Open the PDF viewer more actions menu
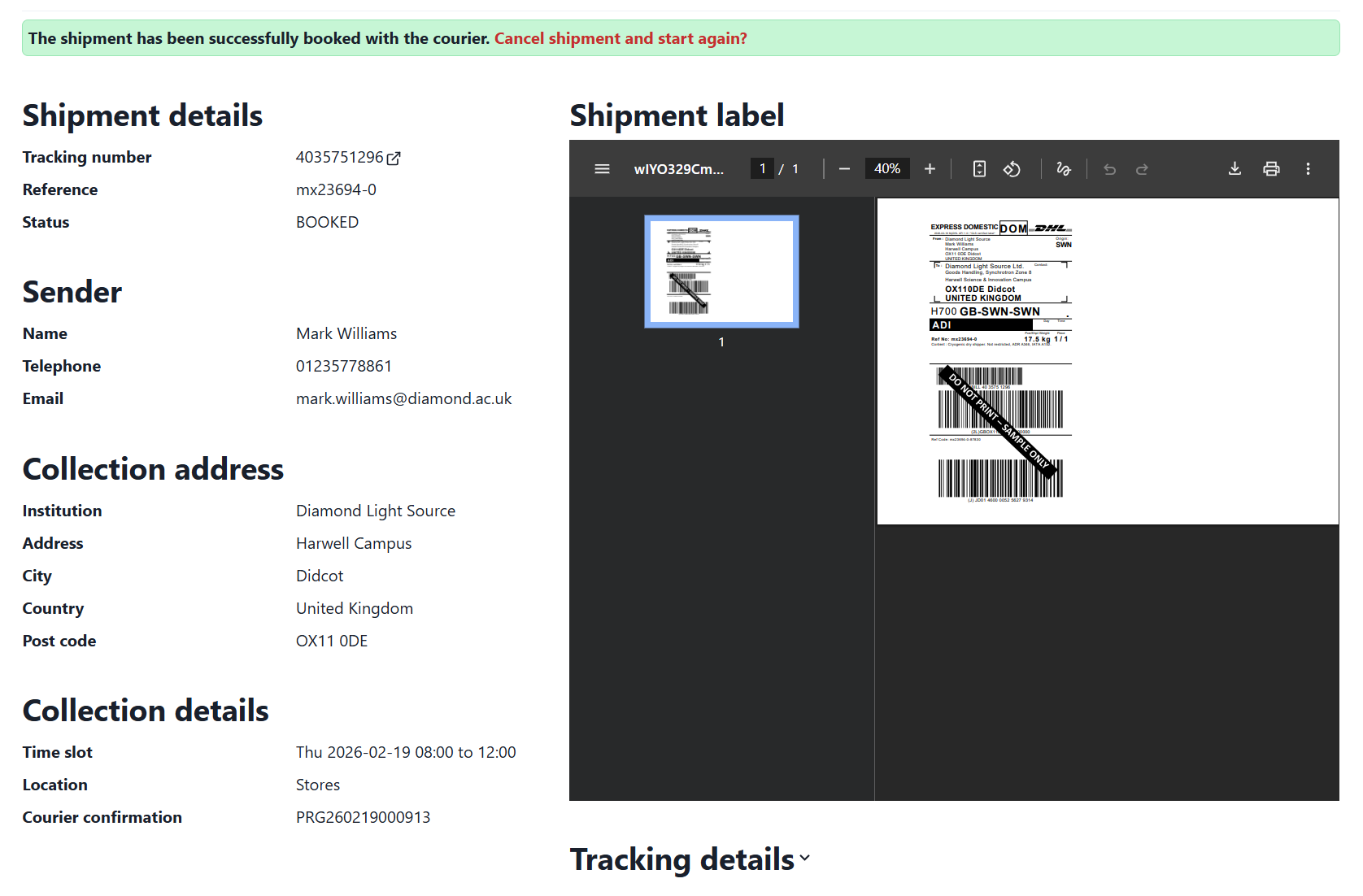 pos(1308,169)
